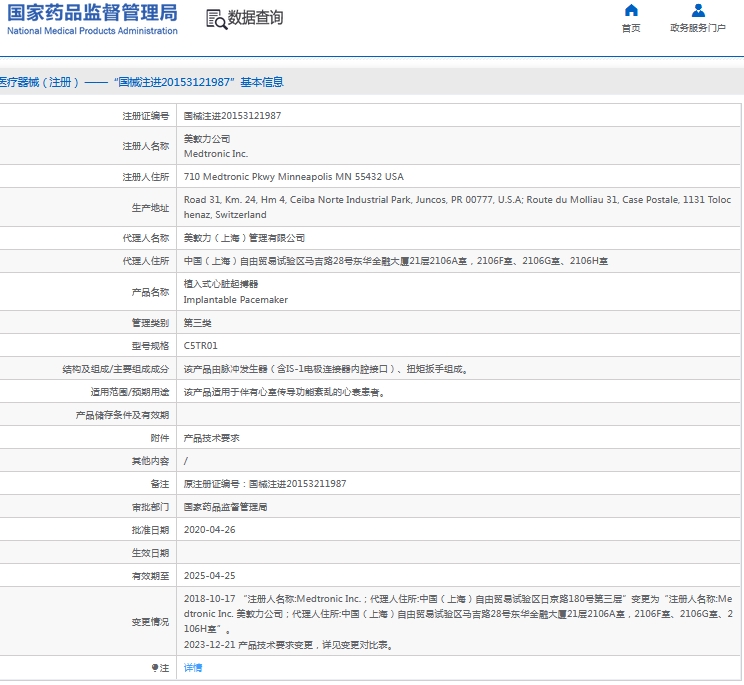Viewport: 744px width, 685px height.
Task: Click the C5TR01 model value
Action: (200, 345)
